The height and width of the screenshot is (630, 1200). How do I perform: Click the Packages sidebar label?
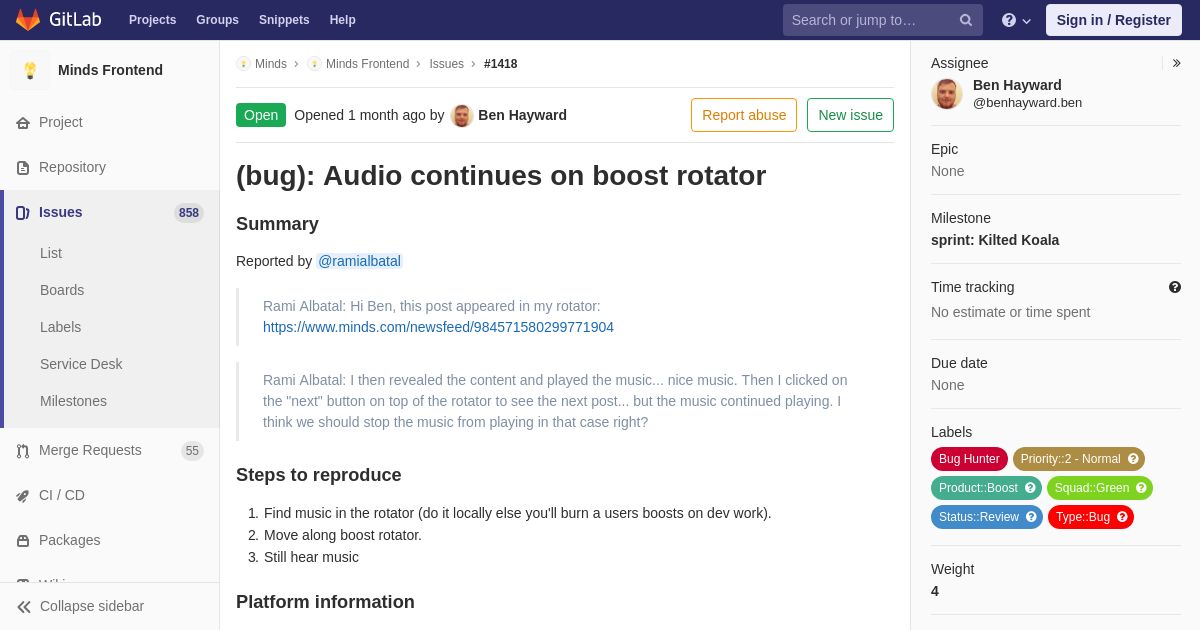70,540
